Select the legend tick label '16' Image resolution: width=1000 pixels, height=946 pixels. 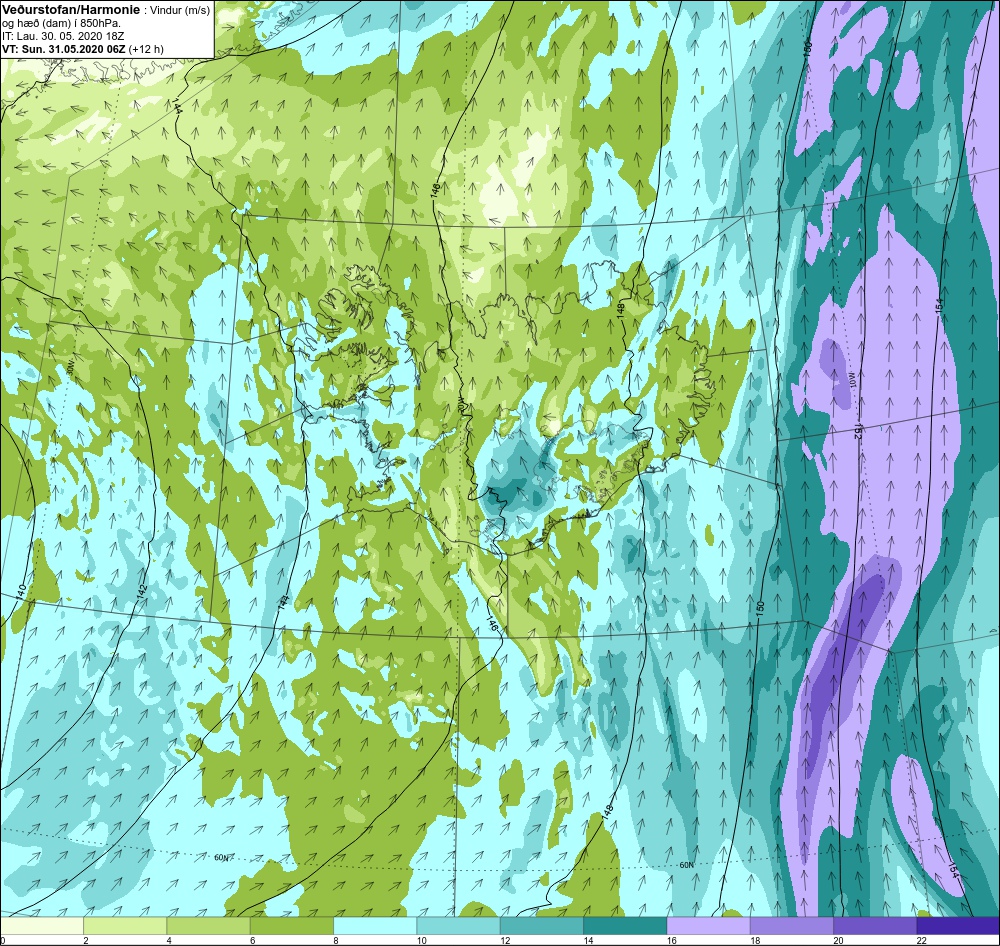672,940
